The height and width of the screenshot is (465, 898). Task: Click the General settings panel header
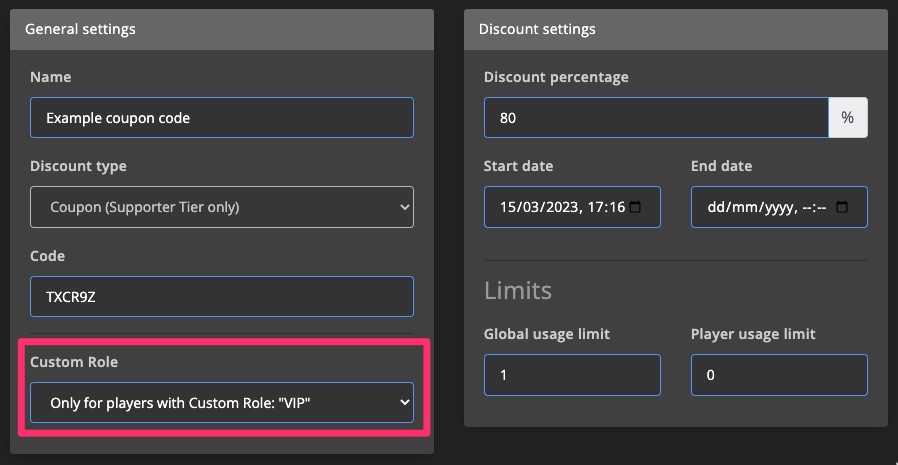pos(222,29)
